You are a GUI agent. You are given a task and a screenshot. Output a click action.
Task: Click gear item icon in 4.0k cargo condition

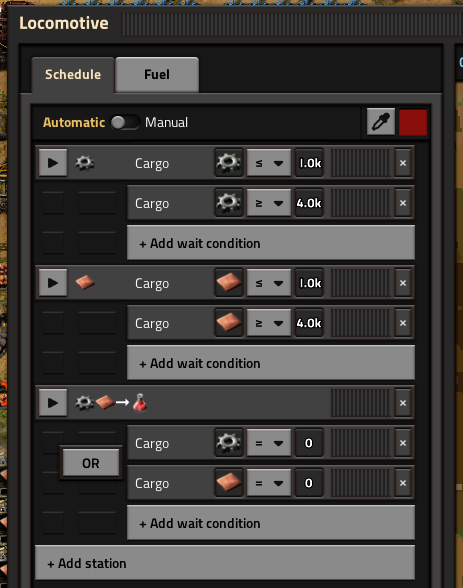point(229,203)
